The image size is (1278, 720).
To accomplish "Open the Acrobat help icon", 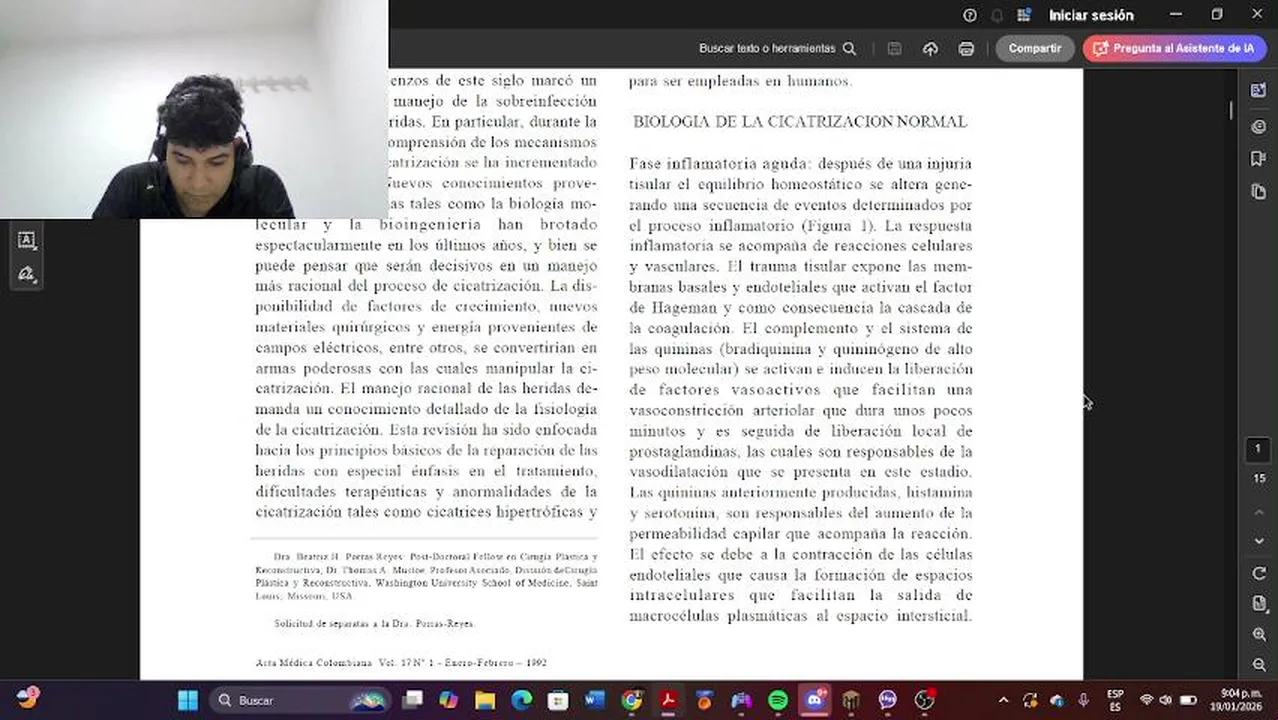I will (x=970, y=15).
